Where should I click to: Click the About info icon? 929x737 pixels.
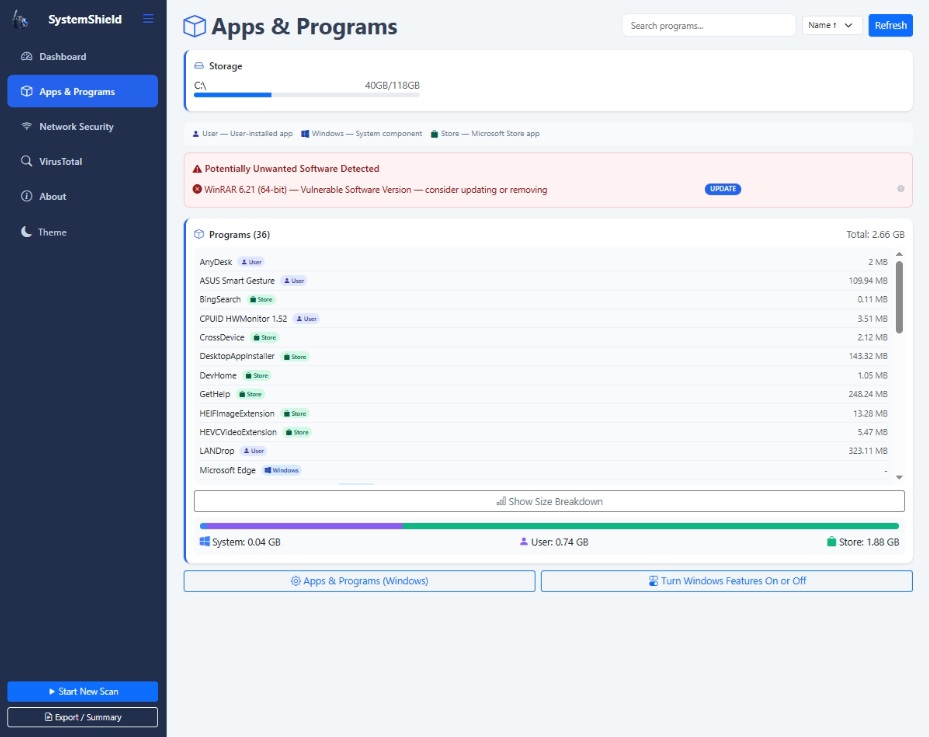pos(27,197)
